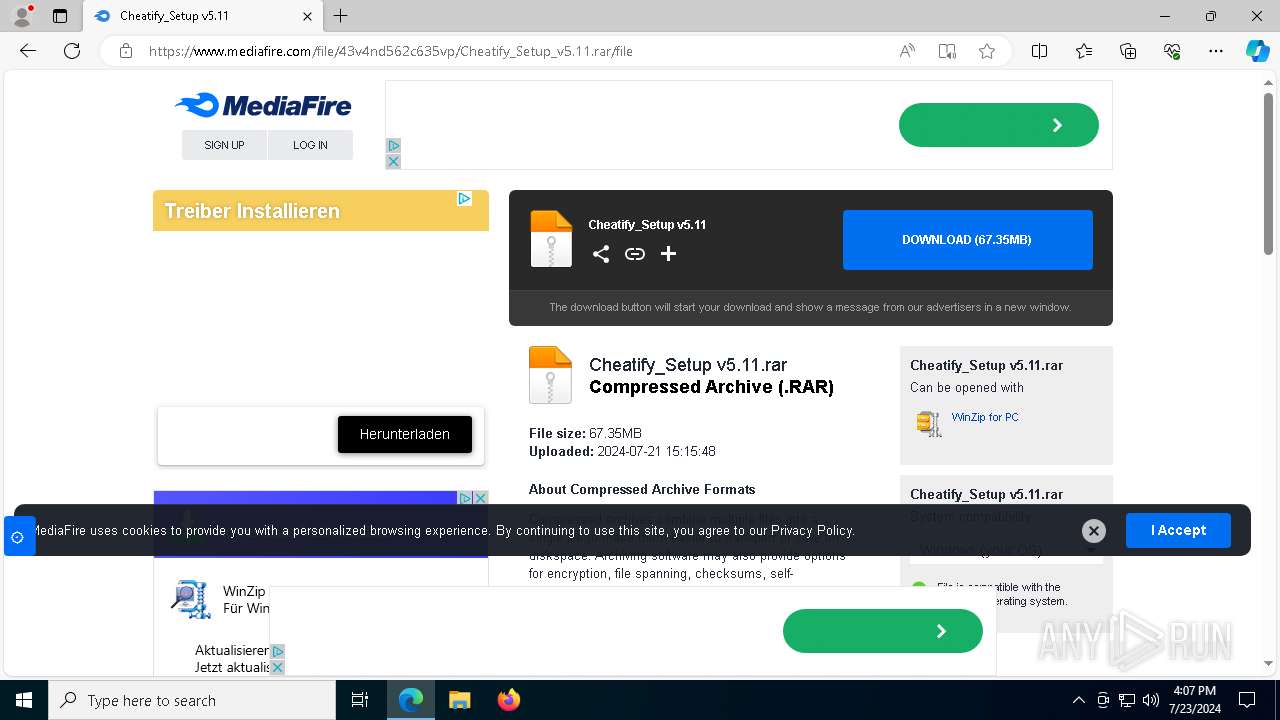The height and width of the screenshot is (720, 1280).
Task: Click the scrollbar down arrow
Action: [1268, 663]
